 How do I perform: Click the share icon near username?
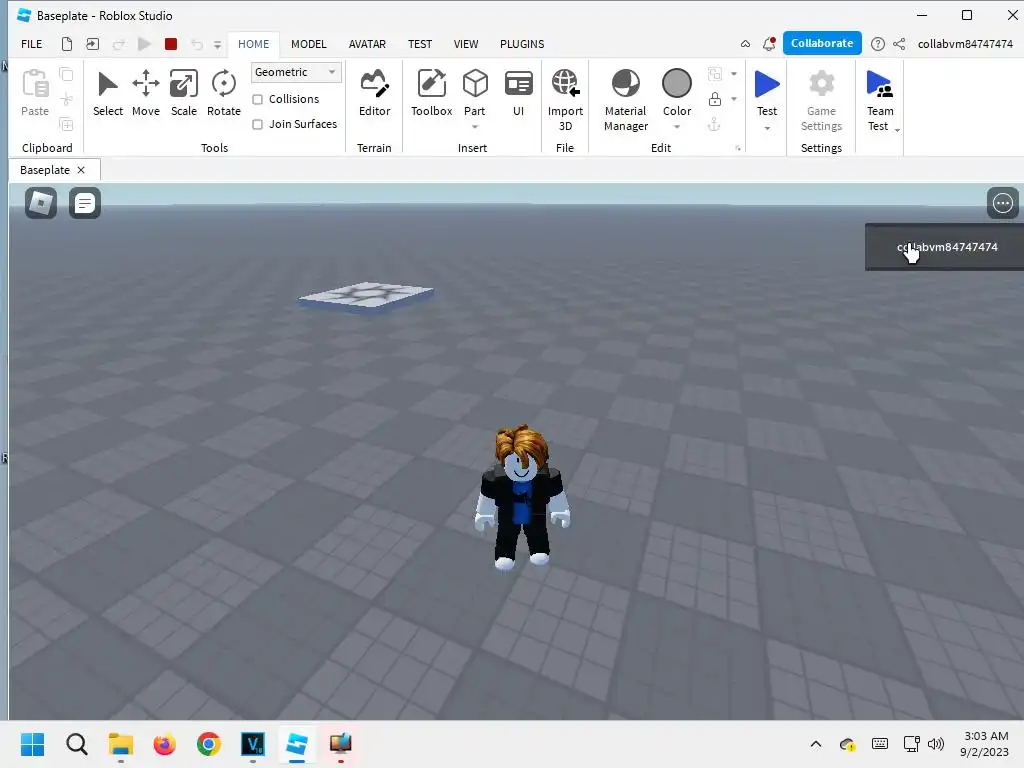(x=899, y=44)
